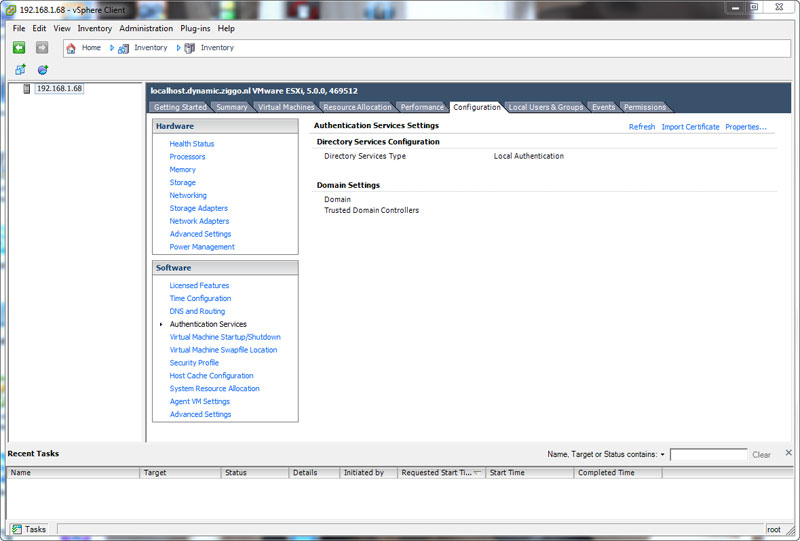Switch to the Resource Allocation tab
The height and width of the screenshot is (541, 800).
pyautogui.click(x=357, y=107)
